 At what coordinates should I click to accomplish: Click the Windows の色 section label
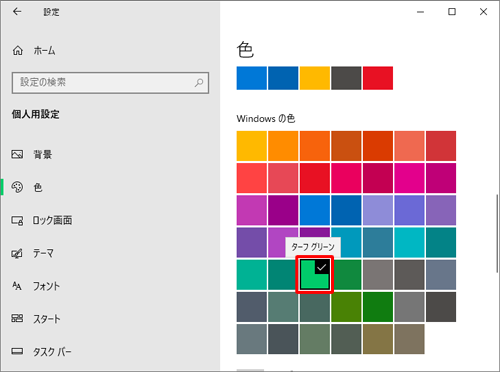(x=266, y=118)
